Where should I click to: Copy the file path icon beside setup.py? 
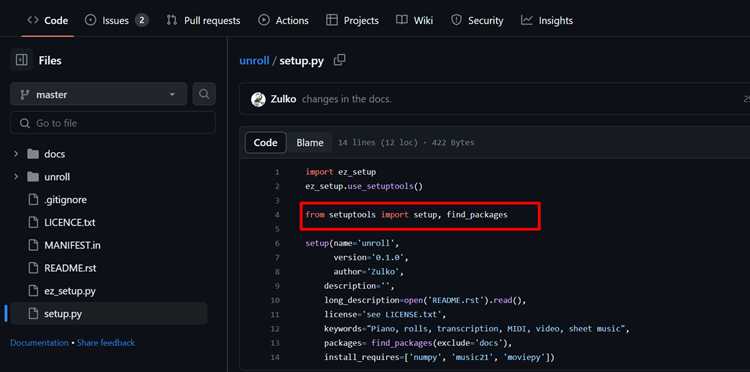(340, 60)
